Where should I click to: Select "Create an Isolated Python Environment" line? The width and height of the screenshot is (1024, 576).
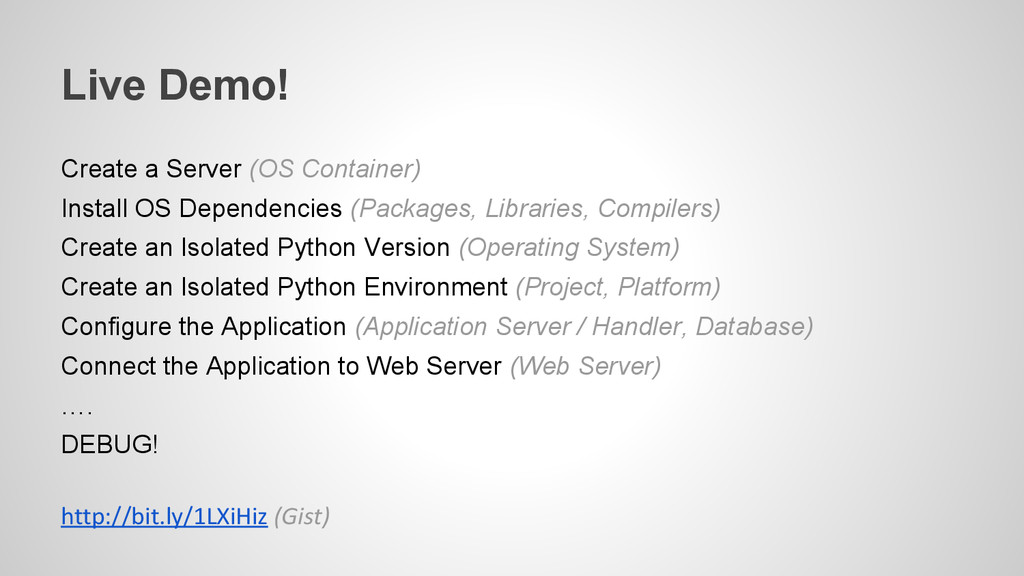click(284, 288)
